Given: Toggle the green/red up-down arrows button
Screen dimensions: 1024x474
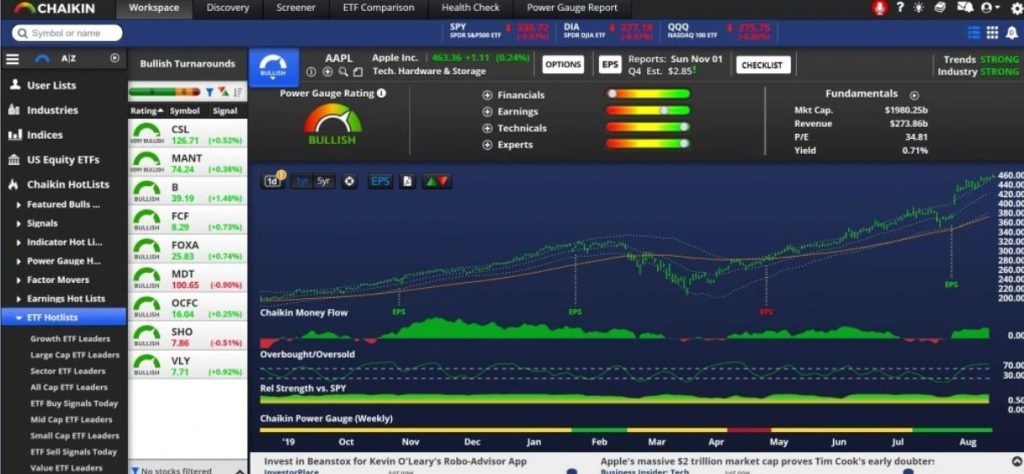Looking at the screenshot, I should pos(437,181).
